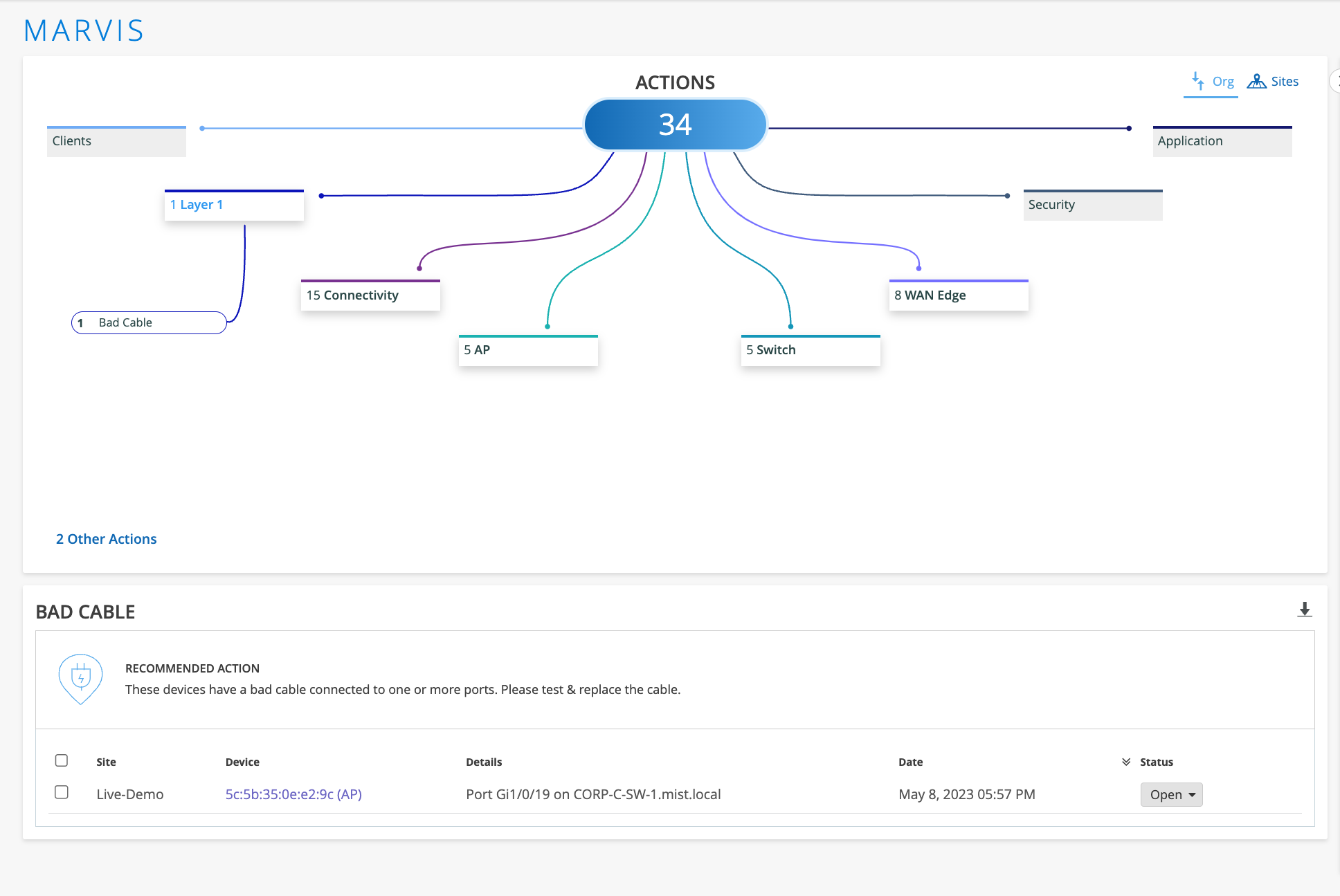Tick the select-all checkbox in table header
Screen dimensions: 1340x896
pyautogui.click(x=62, y=760)
